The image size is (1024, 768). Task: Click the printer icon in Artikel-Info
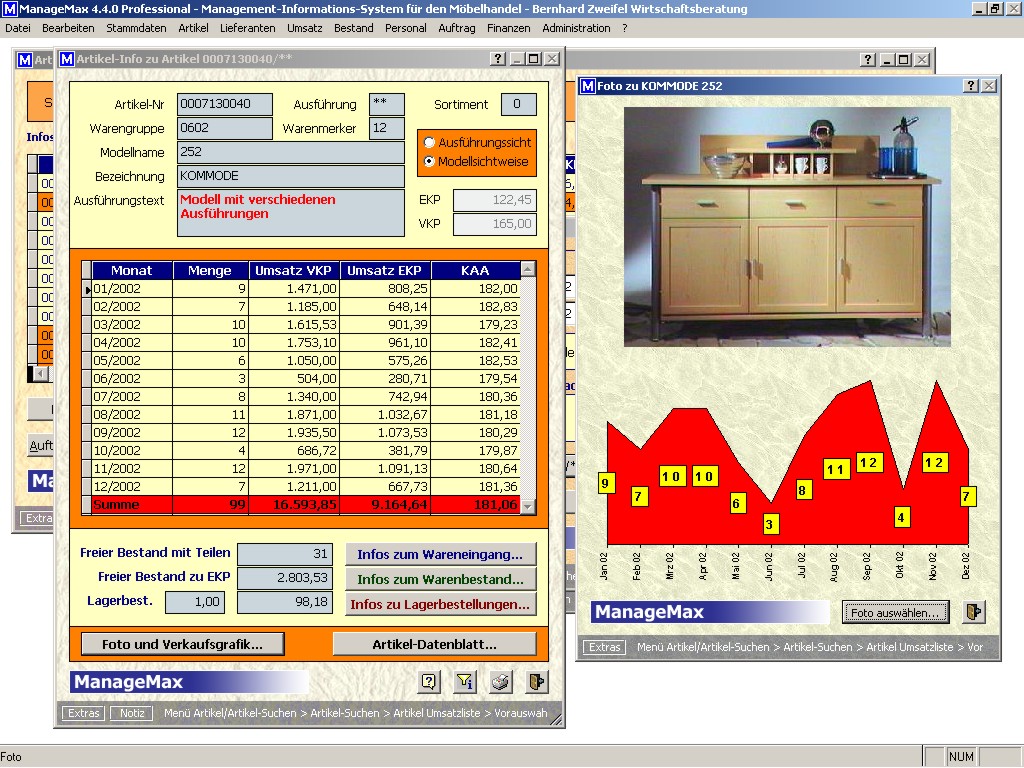pyautogui.click(x=501, y=682)
